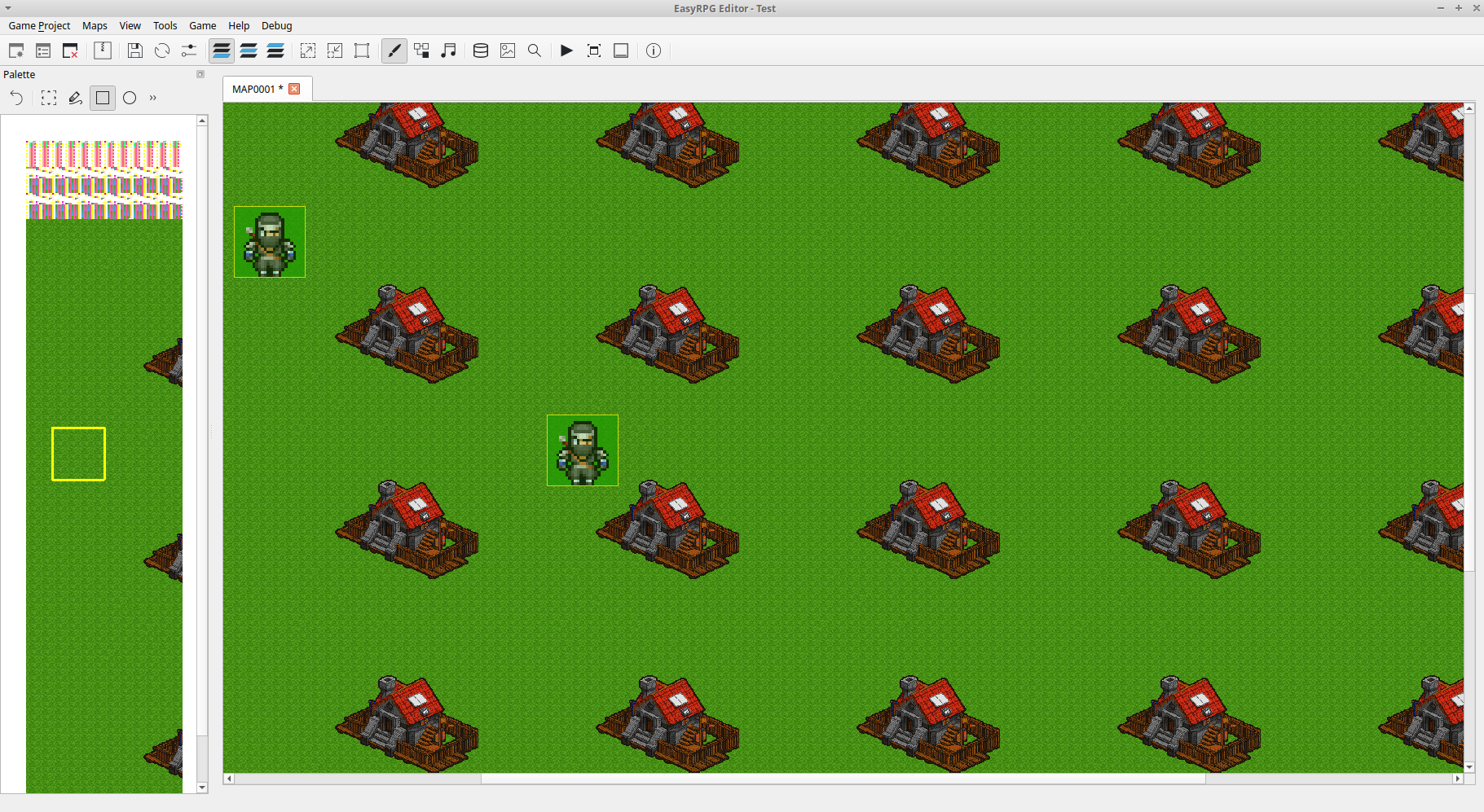Screen dimensions: 1484x812
Task: Select the circle drawing tool
Action: [130, 98]
